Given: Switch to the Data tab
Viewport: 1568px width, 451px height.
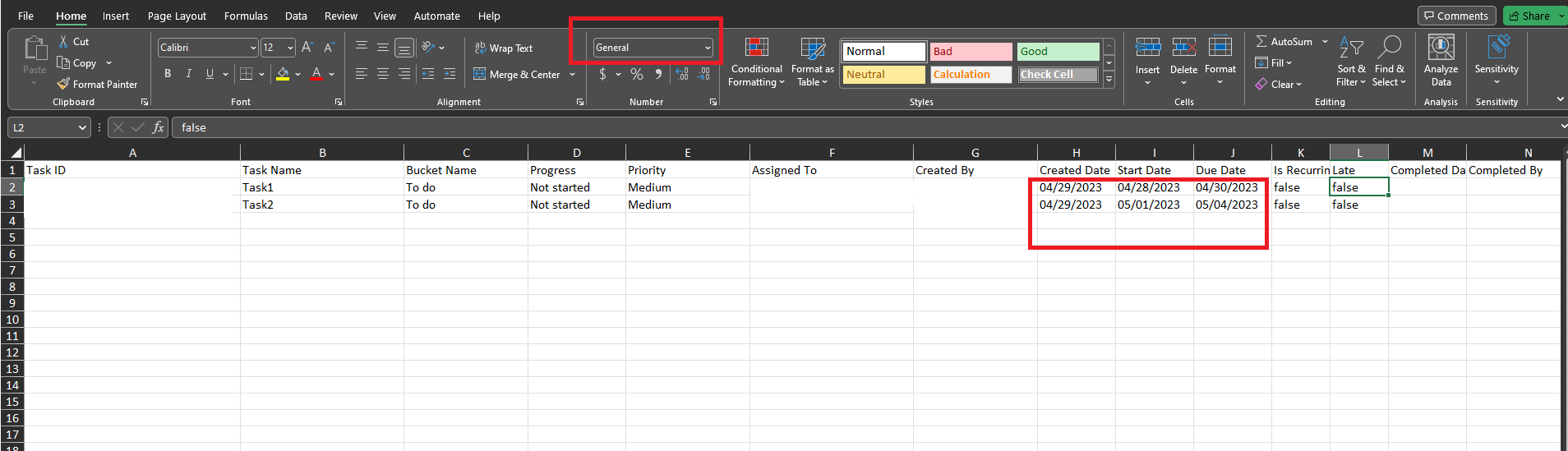Looking at the screenshot, I should (296, 16).
